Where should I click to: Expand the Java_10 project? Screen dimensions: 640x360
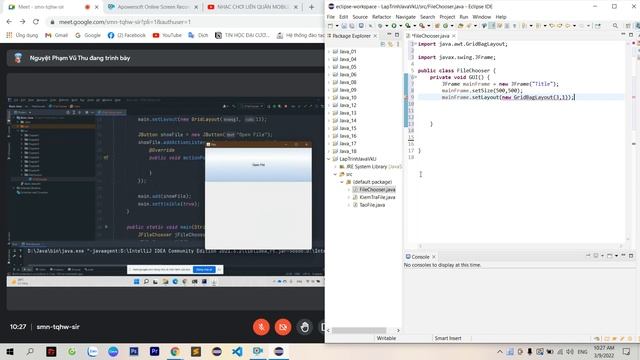tap(329, 98)
